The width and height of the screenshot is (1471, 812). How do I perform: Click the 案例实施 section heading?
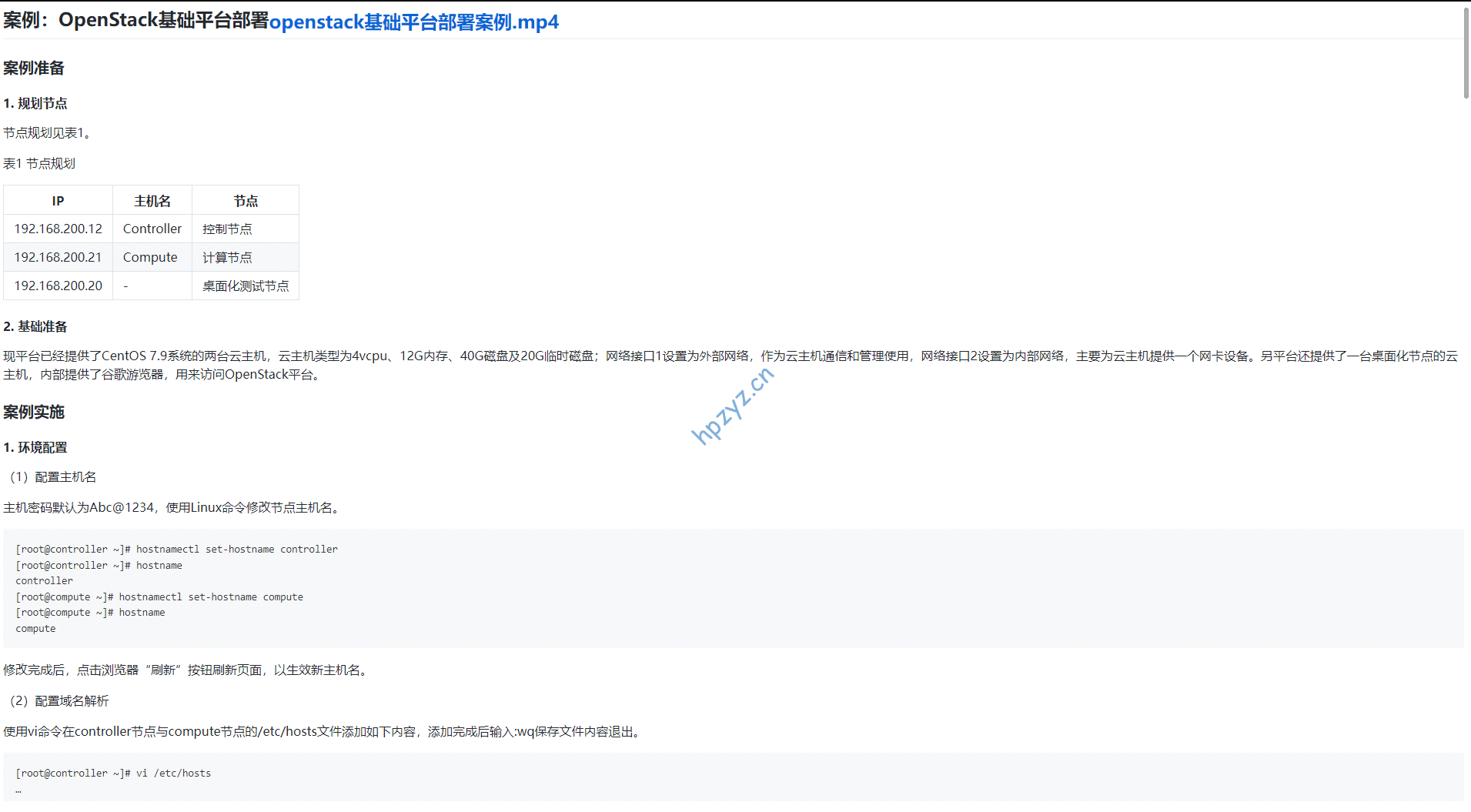34,413
